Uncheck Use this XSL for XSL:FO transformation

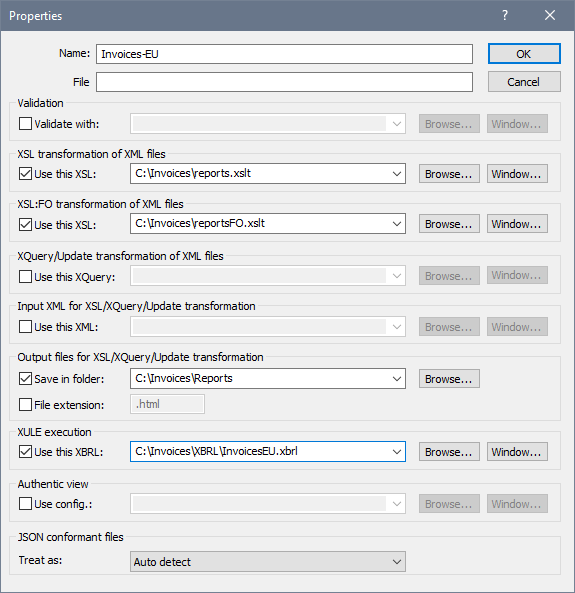pyautogui.click(x=25, y=224)
